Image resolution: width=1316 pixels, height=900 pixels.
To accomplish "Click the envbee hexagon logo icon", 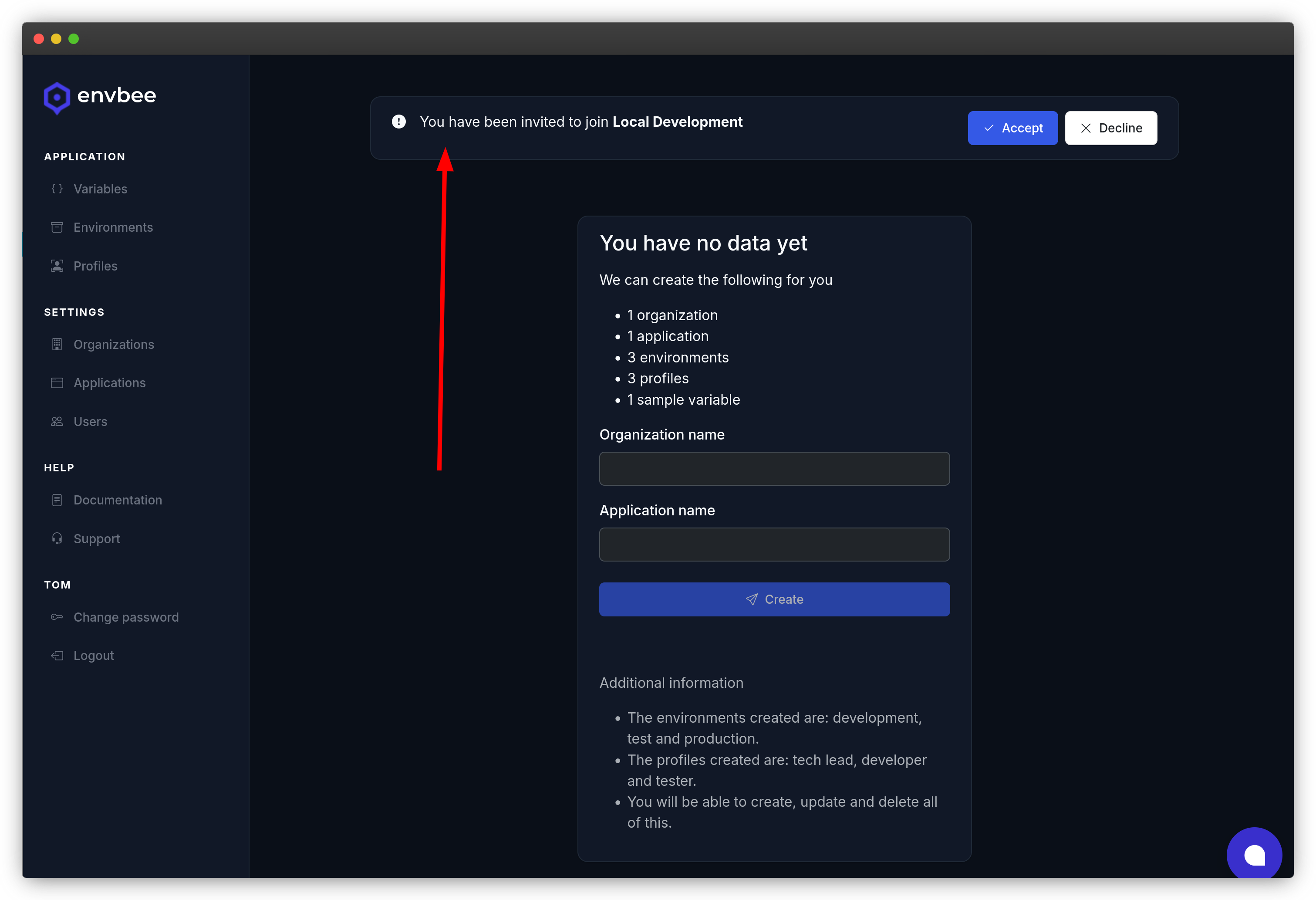I will click(x=57, y=98).
